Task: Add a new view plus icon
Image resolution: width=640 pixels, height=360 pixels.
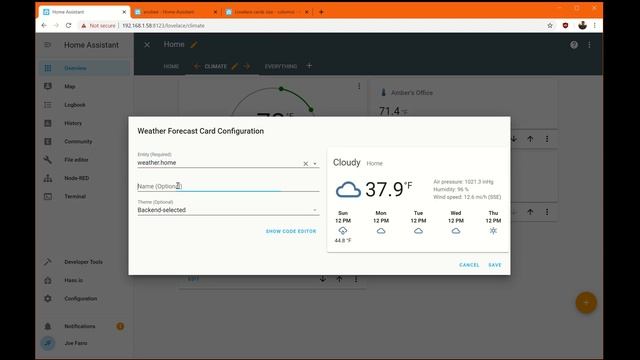Action: click(x=309, y=66)
